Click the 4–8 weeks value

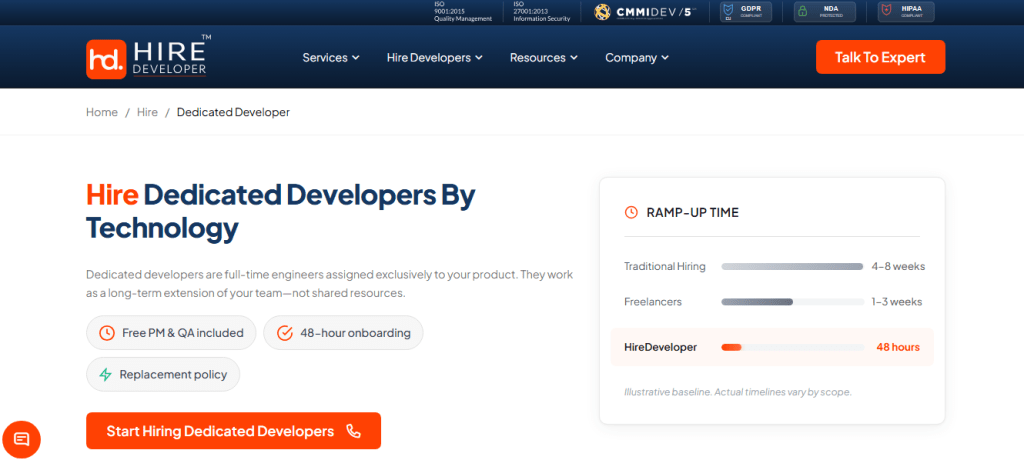point(898,267)
